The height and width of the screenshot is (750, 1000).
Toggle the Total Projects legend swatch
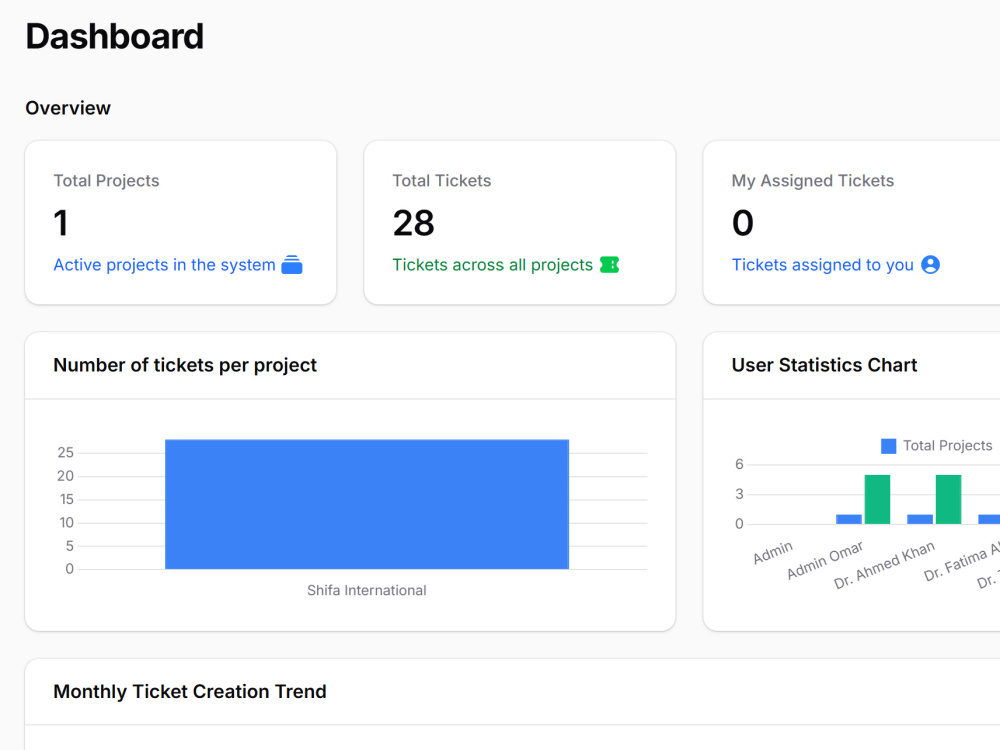(888, 446)
